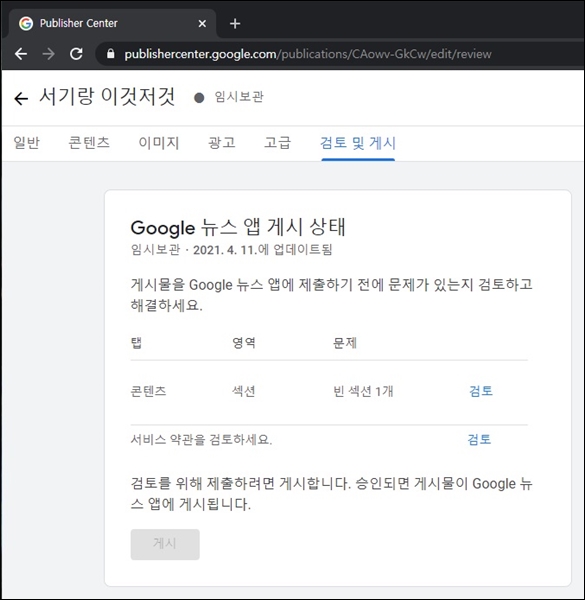Click the 서비스 약관을 검토하세요 text

pos(201,439)
